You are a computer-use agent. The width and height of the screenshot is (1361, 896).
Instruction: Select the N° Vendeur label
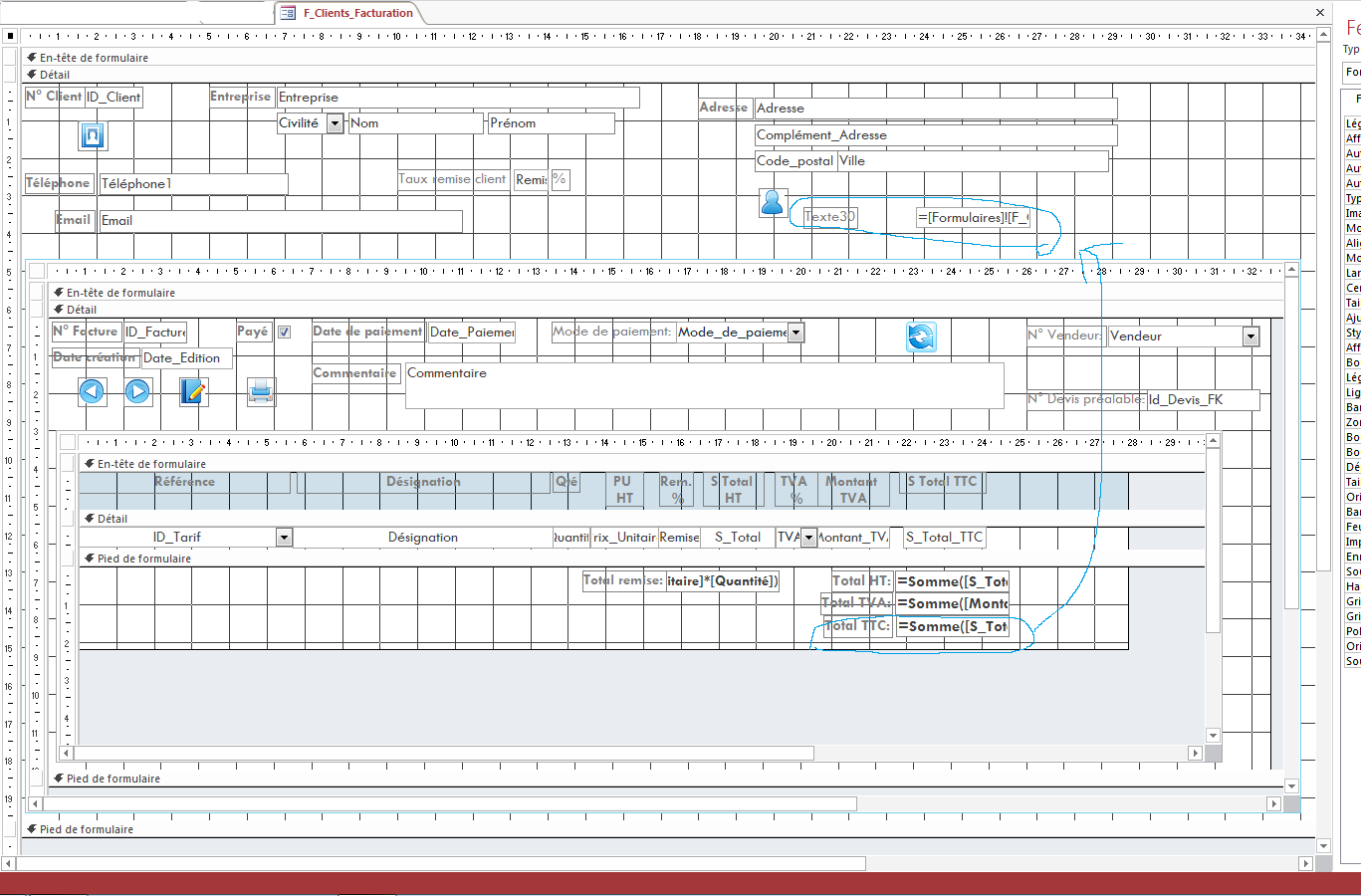pos(1065,336)
